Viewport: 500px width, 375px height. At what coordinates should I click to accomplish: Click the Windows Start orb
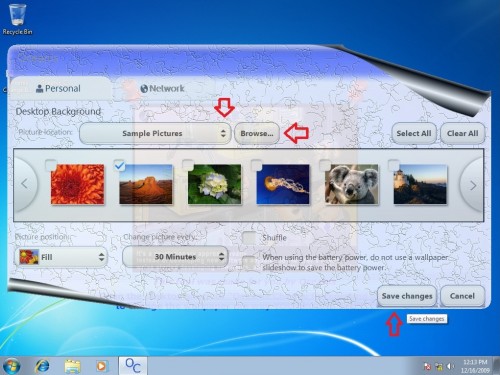click(x=11, y=366)
